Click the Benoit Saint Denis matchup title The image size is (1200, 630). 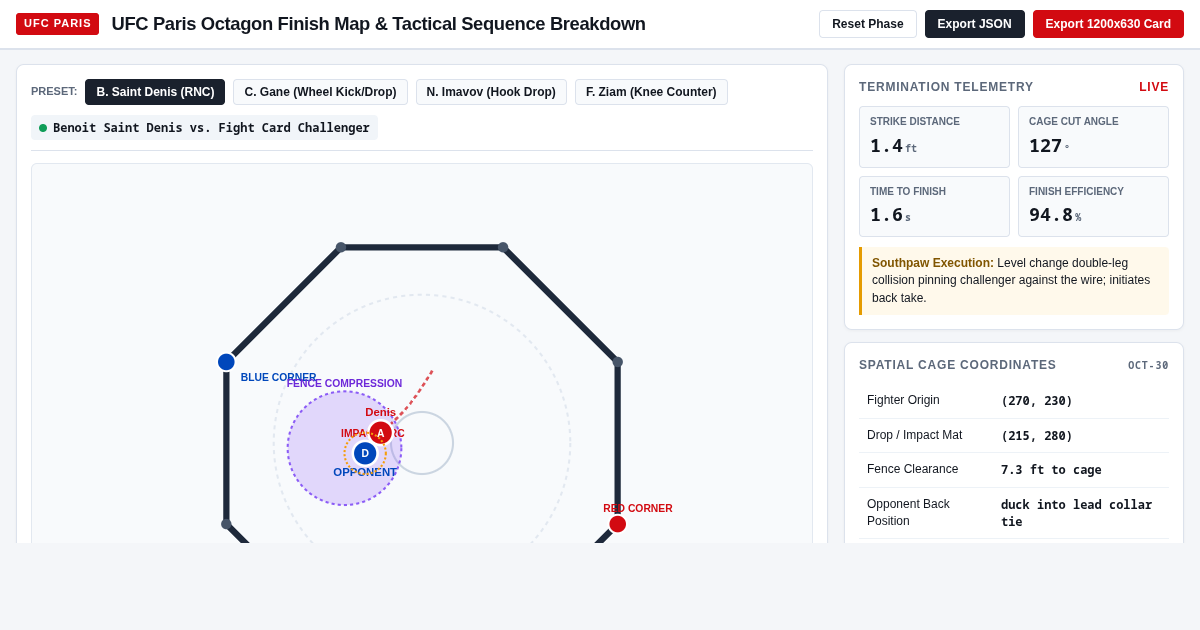click(x=211, y=128)
